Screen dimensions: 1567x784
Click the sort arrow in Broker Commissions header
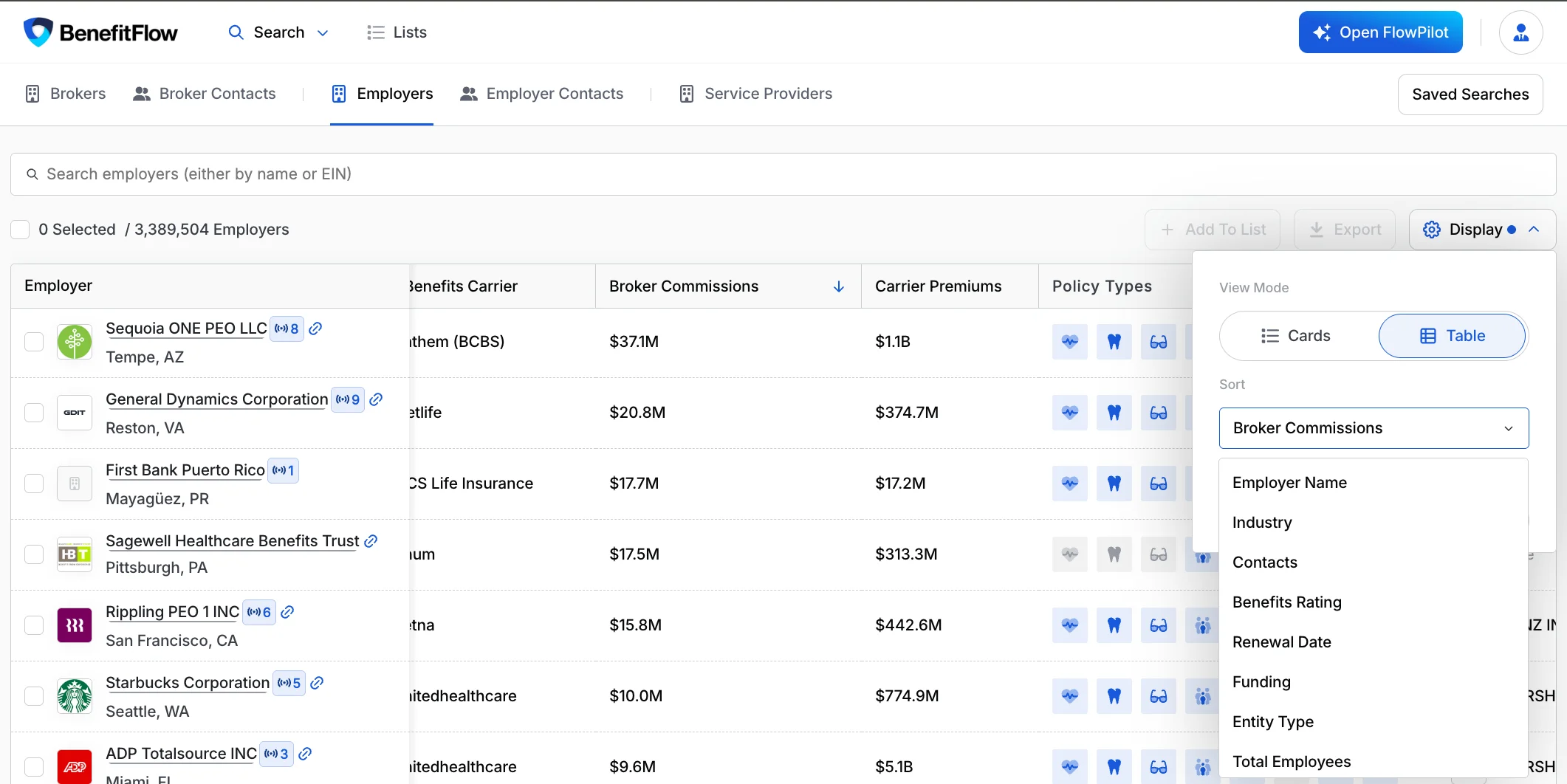tap(839, 286)
